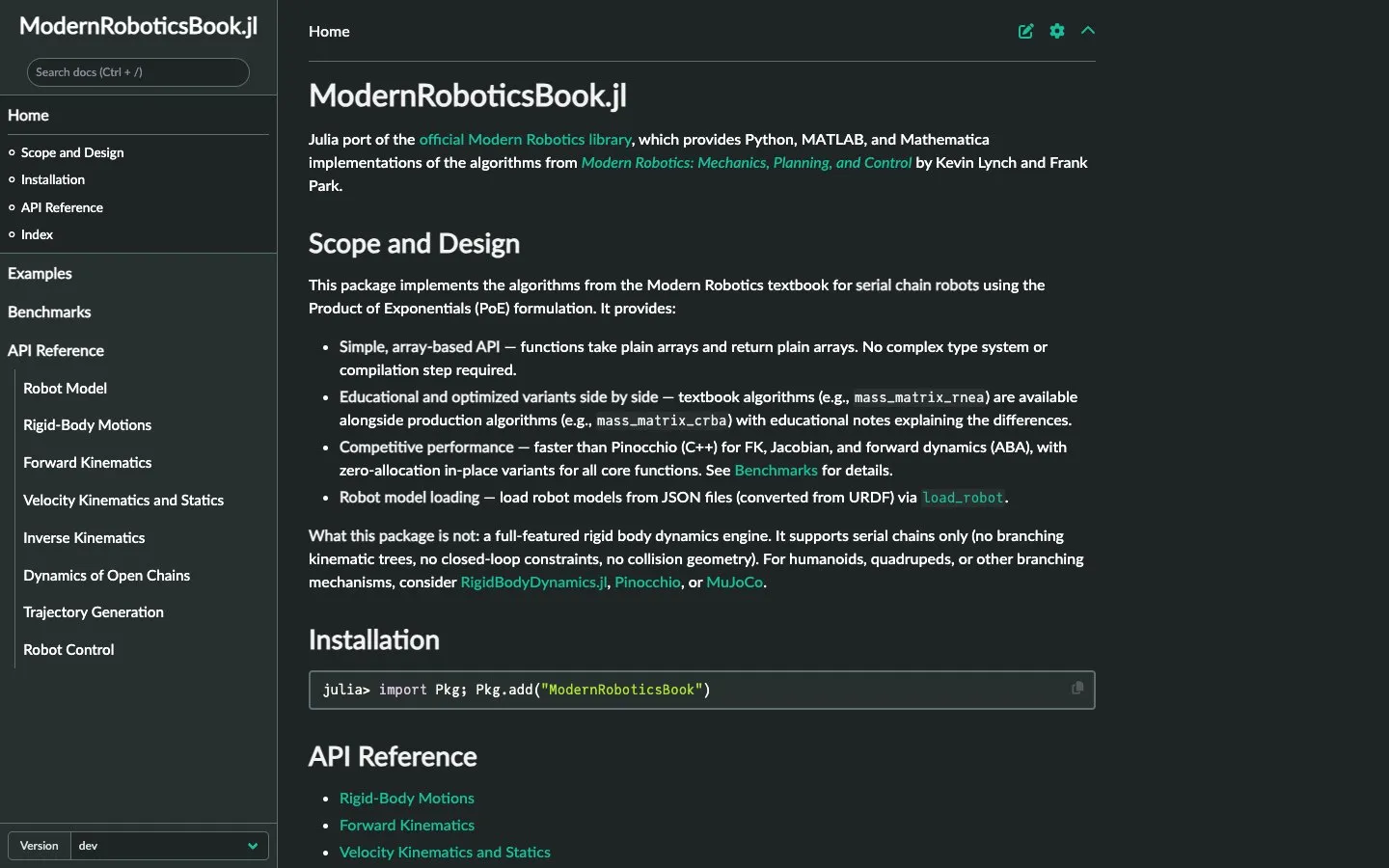Open the load_robot code link
This screenshot has height=868, width=1389.
point(963,498)
